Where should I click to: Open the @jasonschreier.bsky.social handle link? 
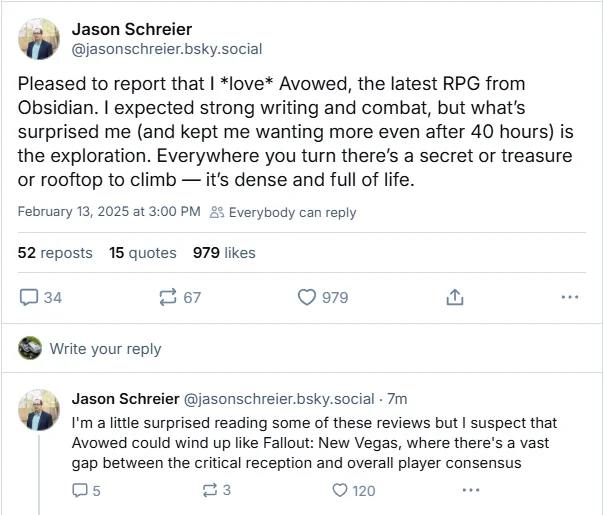point(153,48)
